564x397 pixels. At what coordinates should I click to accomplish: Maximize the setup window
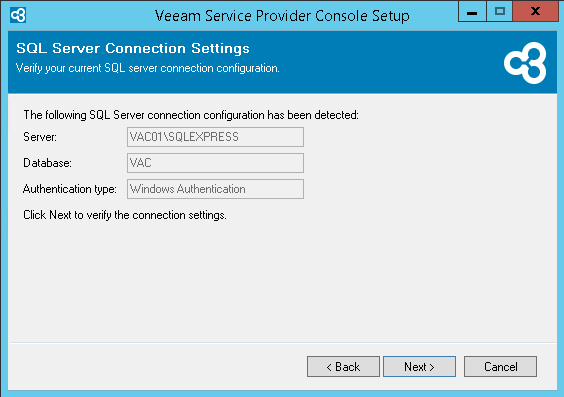(x=500, y=12)
